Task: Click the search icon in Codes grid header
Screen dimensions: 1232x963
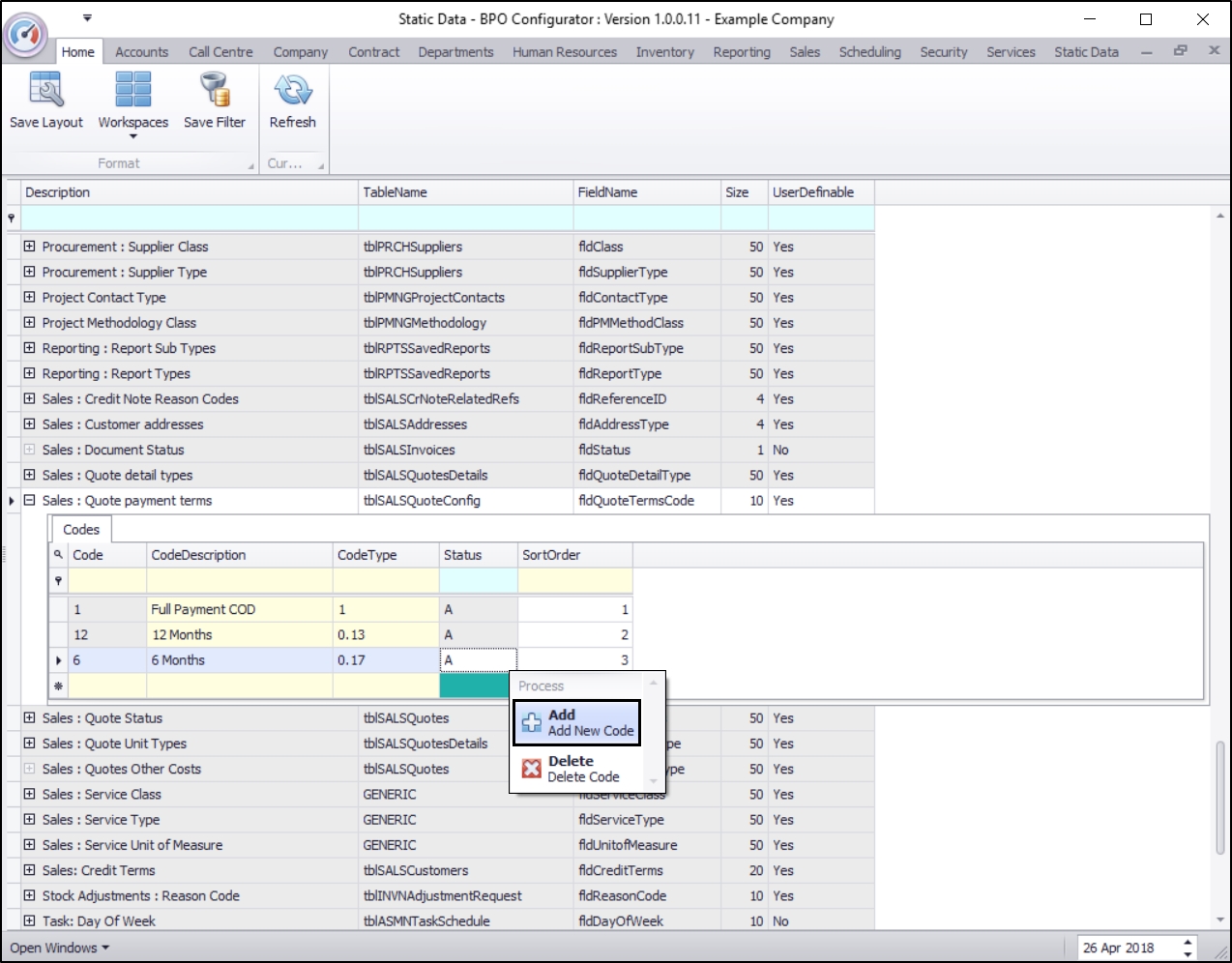Action: coord(58,555)
